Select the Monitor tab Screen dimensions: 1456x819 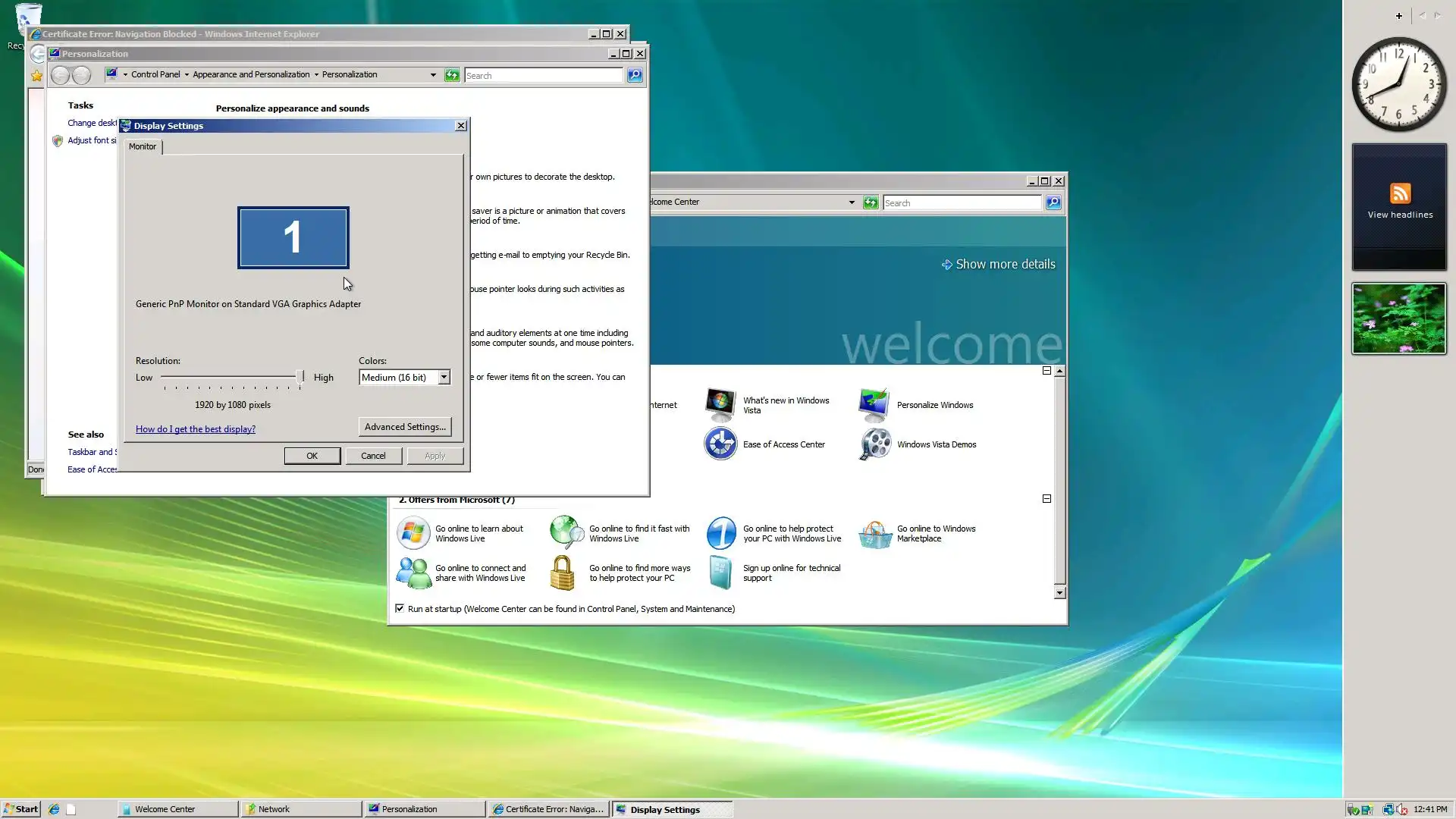click(143, 146)
